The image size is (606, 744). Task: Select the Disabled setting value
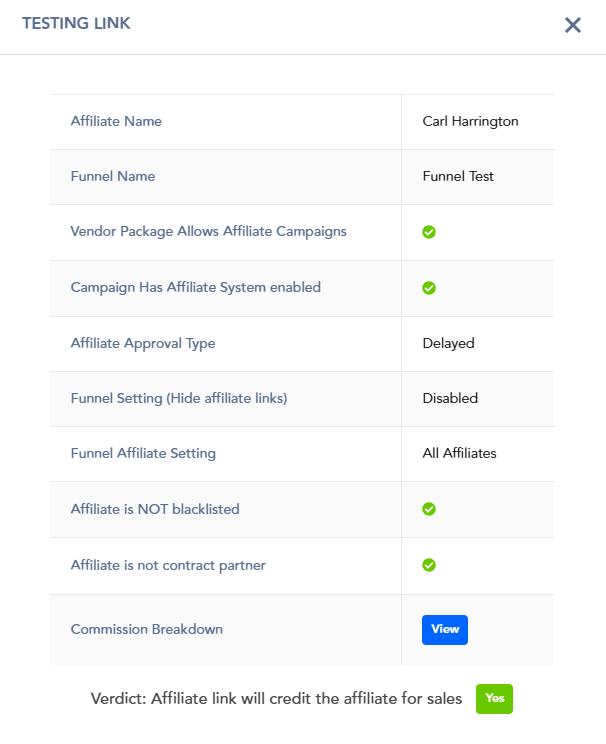(450, 398)
